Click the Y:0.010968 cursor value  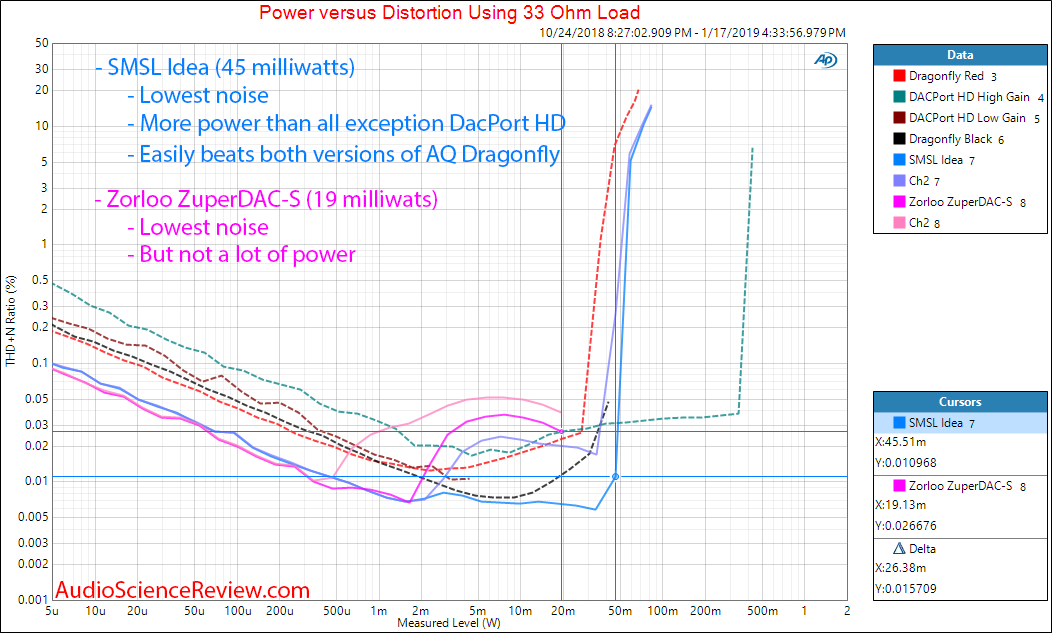click(x=905, y=462)
